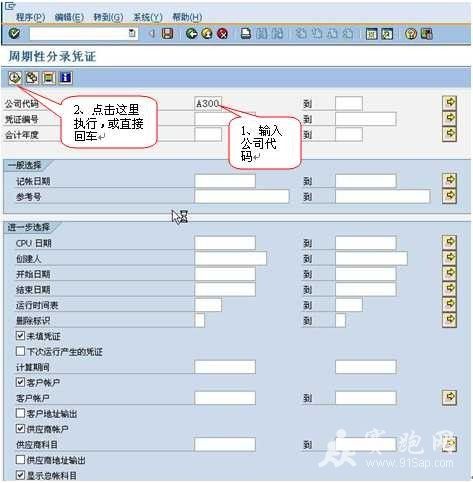Open multiple selection for 记帐日期
Screen dimensions: 473x483
[449, 180]
